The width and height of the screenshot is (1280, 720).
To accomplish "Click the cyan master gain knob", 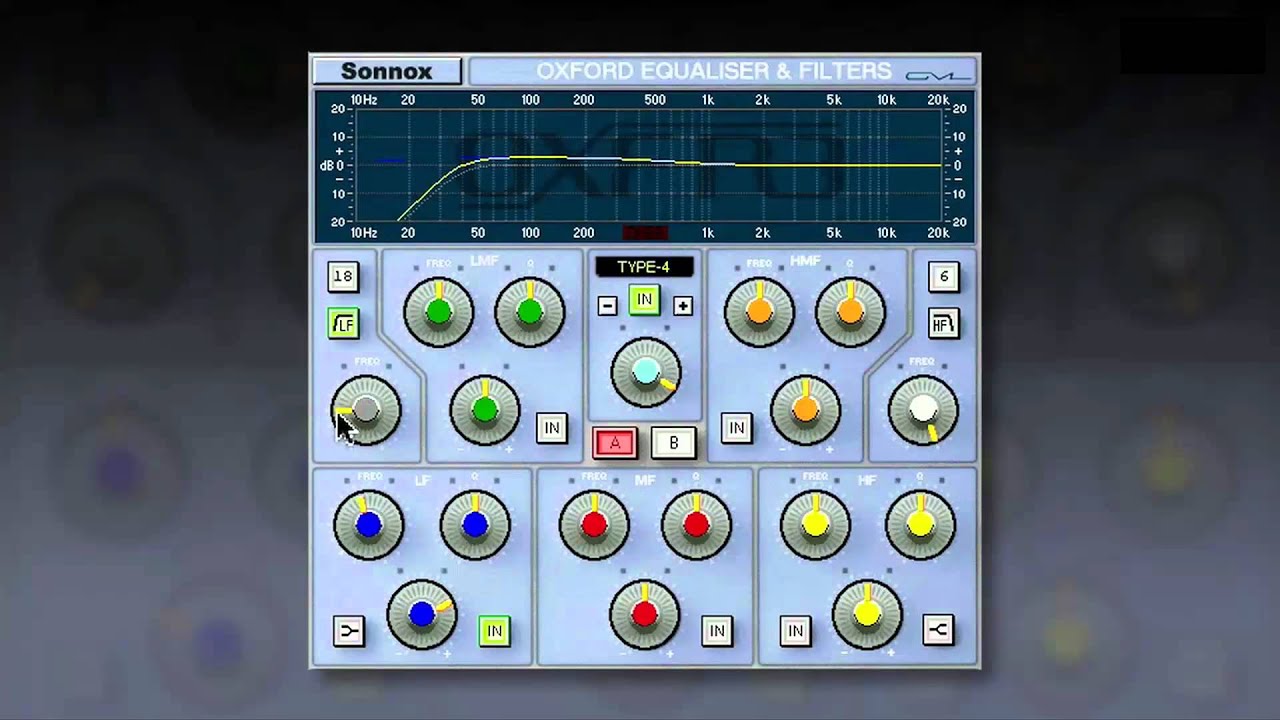I will point(646,372).
